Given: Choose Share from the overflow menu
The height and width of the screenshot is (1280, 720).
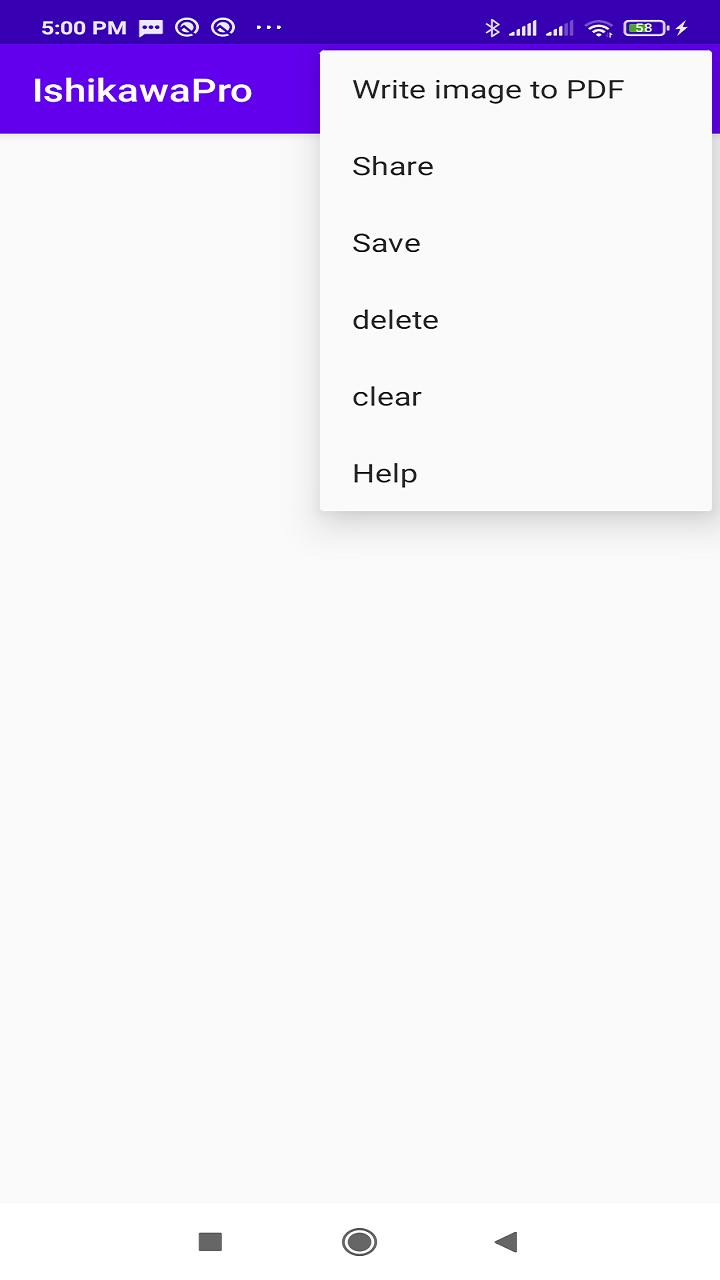Looking at the screenshot, I should click(x=516, y=166).
